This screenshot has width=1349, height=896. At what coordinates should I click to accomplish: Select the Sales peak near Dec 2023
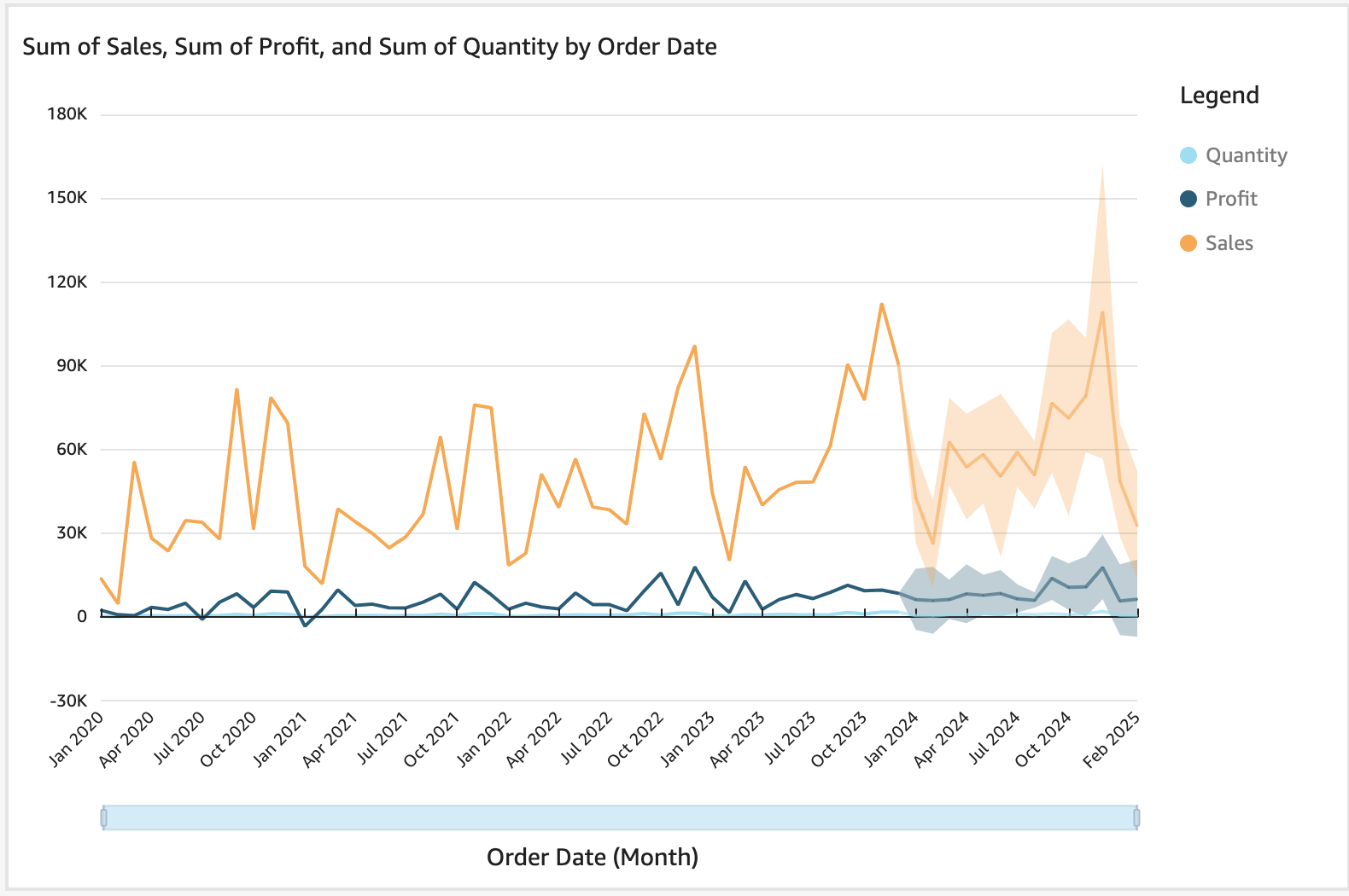pyautogui.click(x=881, y=305)
